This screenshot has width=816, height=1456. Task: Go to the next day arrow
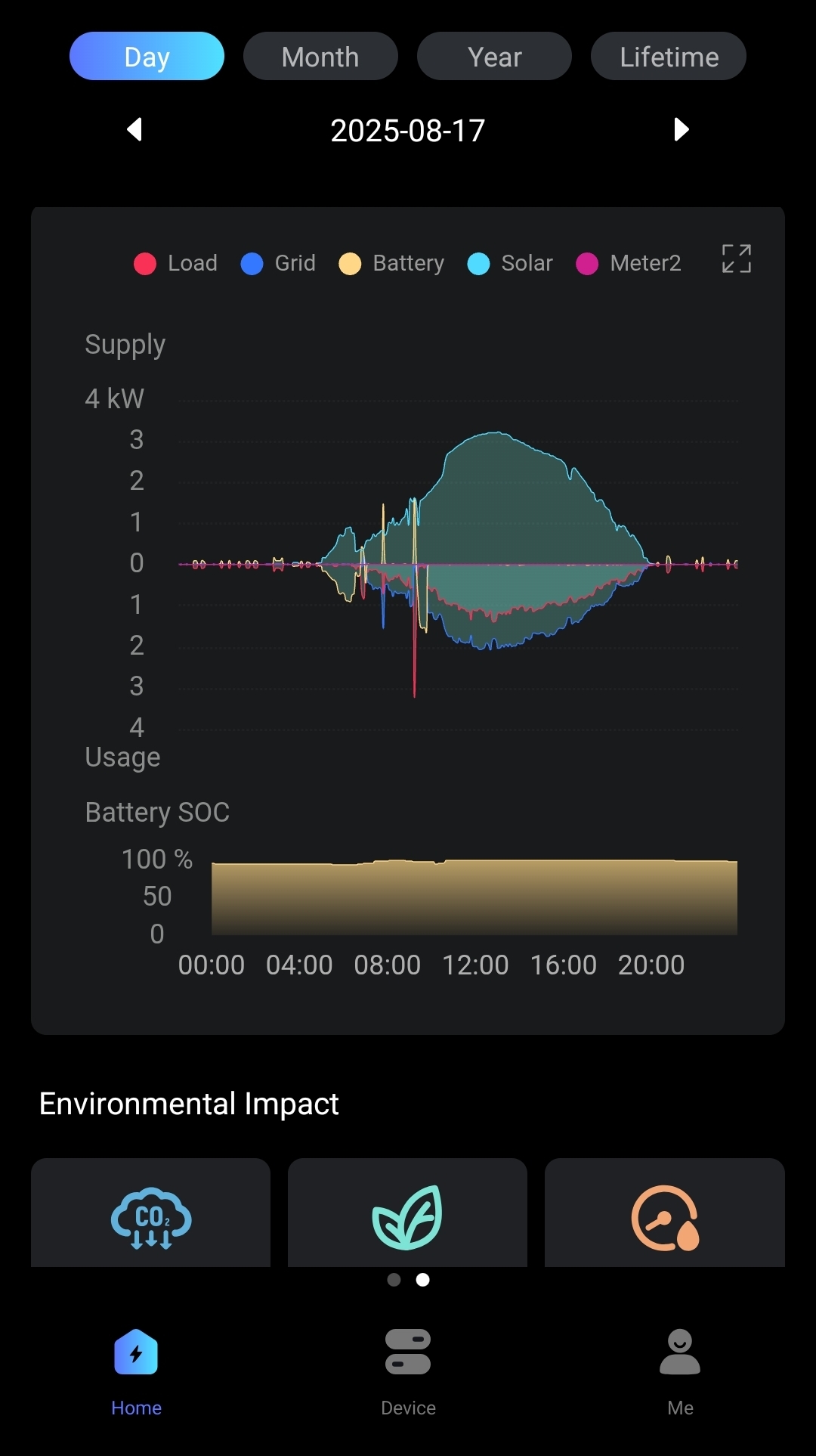681,129
